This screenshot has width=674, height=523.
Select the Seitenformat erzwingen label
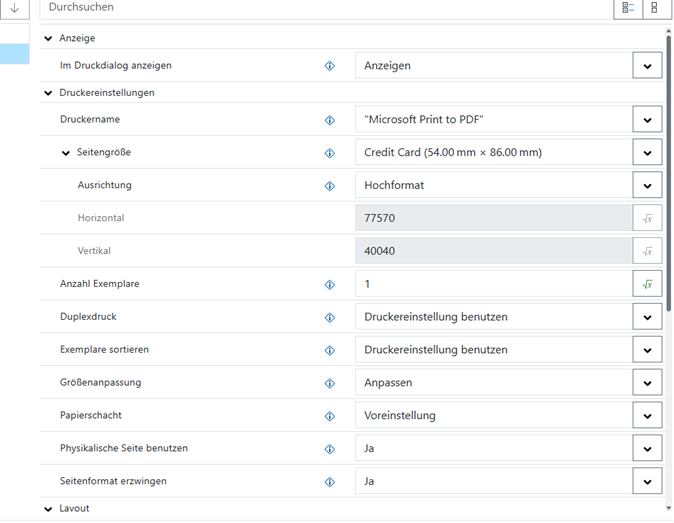click(113, 481)
